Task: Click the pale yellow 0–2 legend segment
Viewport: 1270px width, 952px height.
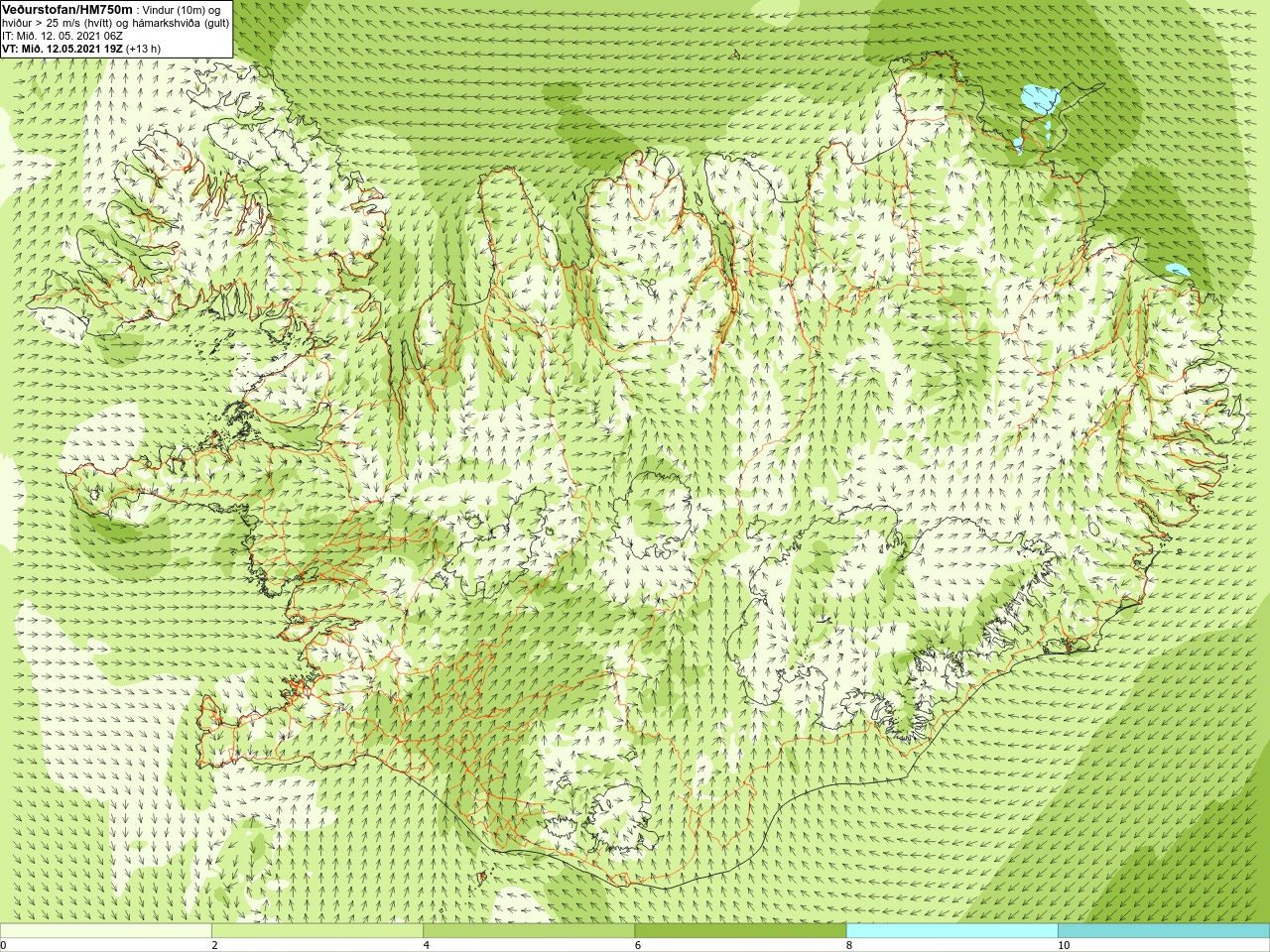Action: click(106, 931)
